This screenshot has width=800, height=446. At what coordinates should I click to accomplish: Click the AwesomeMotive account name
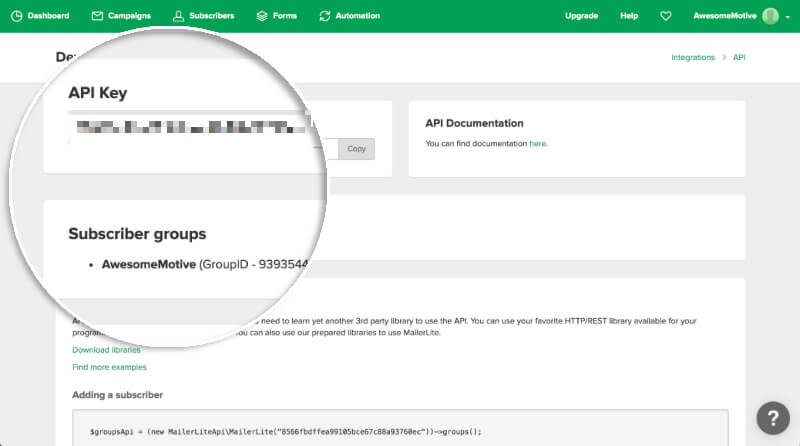point(724,16)
